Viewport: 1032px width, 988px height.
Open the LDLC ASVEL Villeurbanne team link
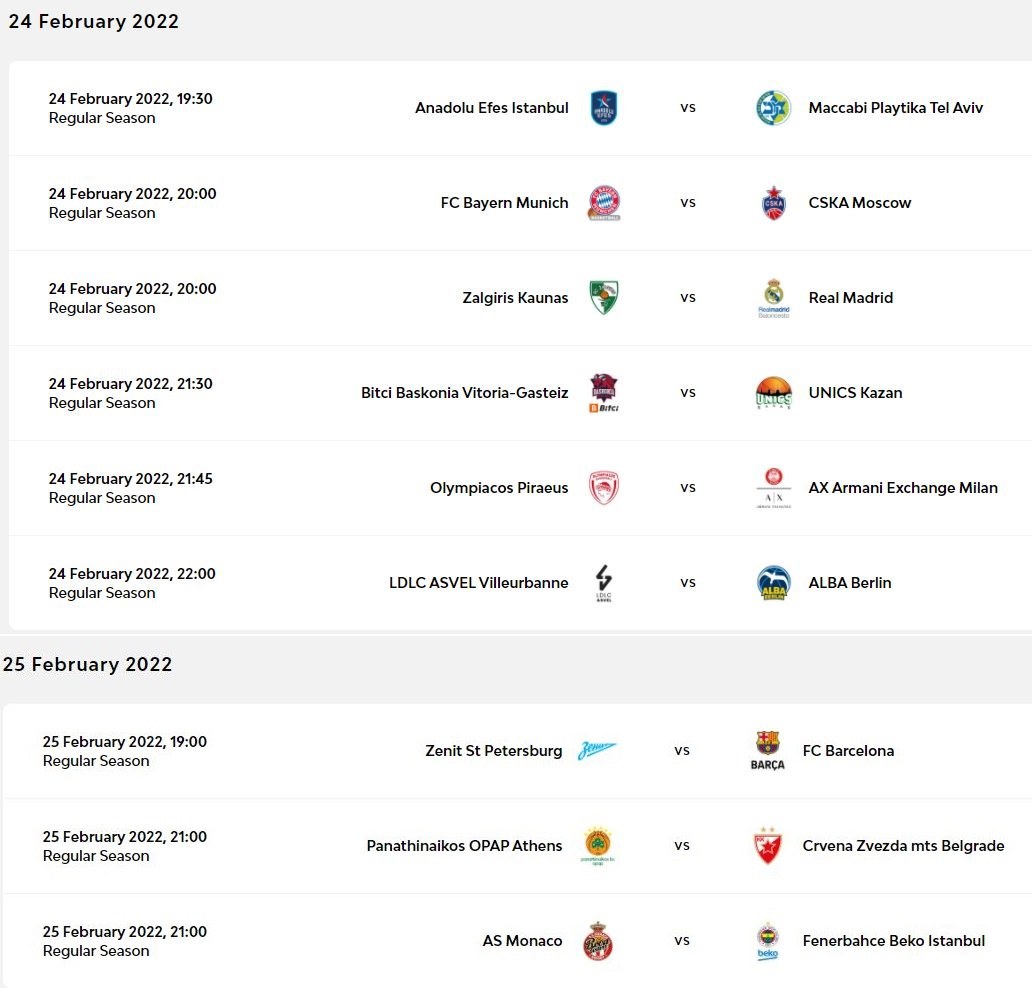pos(478,583)
